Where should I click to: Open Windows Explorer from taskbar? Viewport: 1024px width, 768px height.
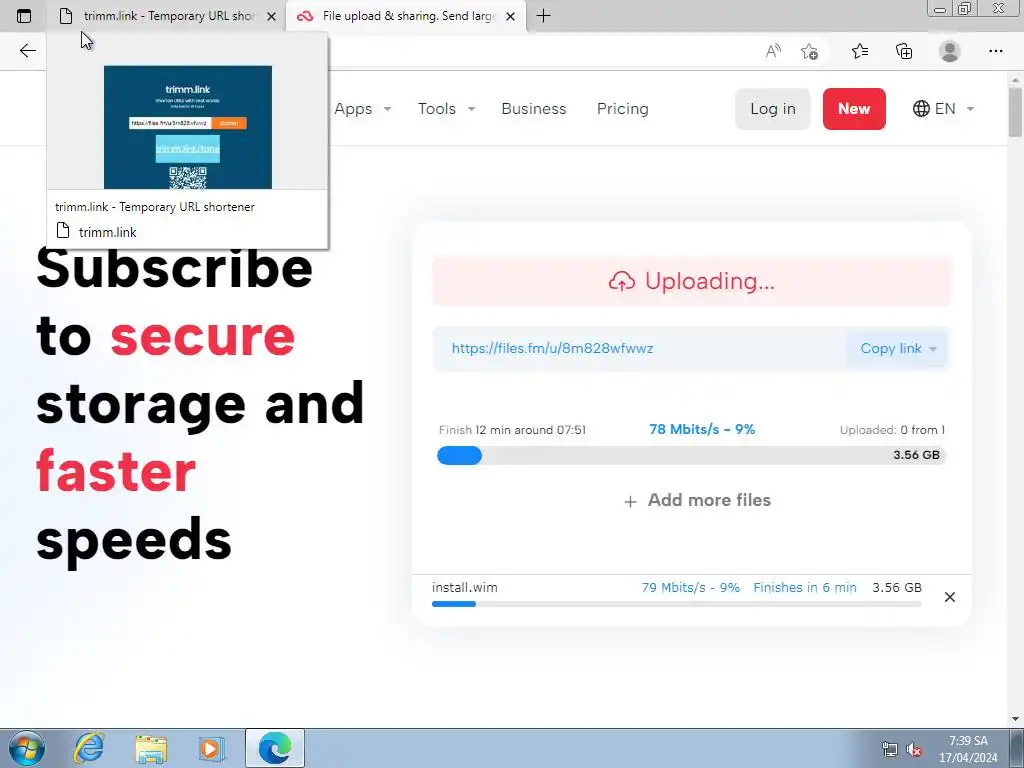[152, 748]
